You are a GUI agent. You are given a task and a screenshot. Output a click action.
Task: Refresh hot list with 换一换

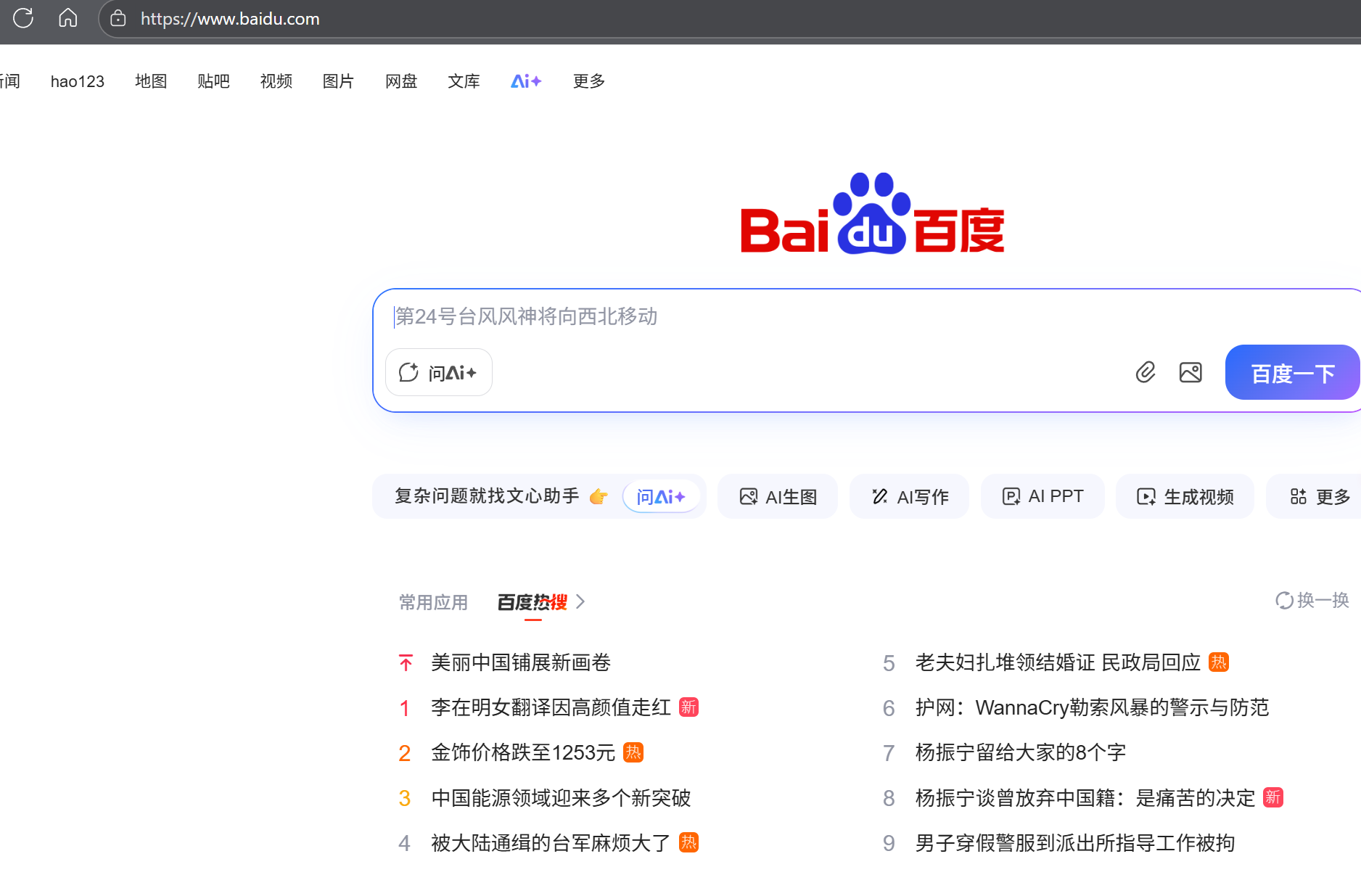pos(1312,601)
